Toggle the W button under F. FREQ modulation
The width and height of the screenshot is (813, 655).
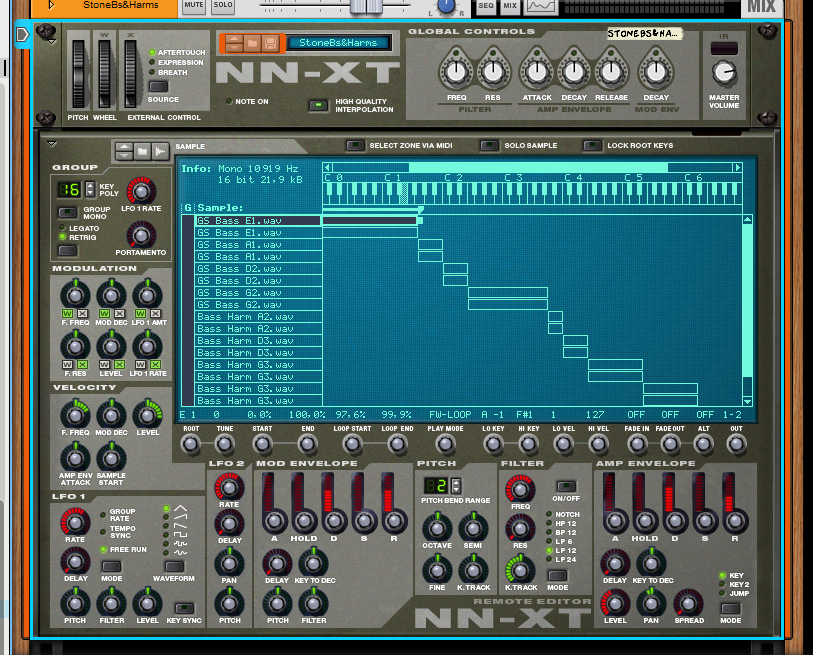point(67,314)
